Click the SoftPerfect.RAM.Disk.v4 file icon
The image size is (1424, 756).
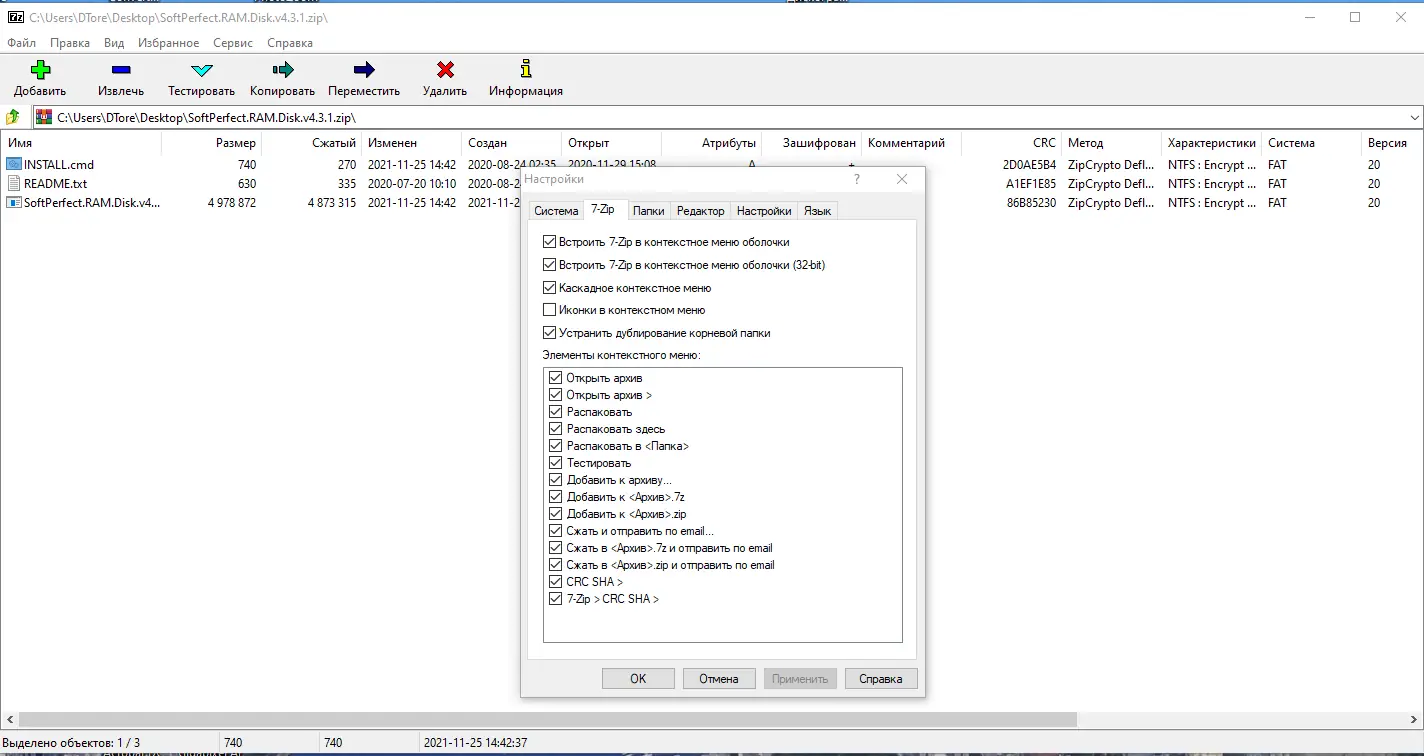(x=14, y=203)
